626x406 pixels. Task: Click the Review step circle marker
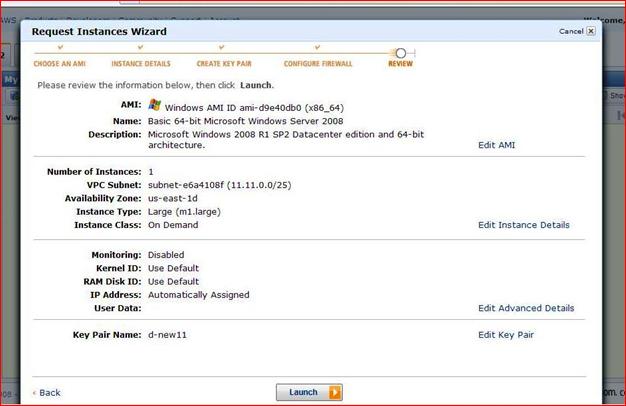[x=401, y=53]
